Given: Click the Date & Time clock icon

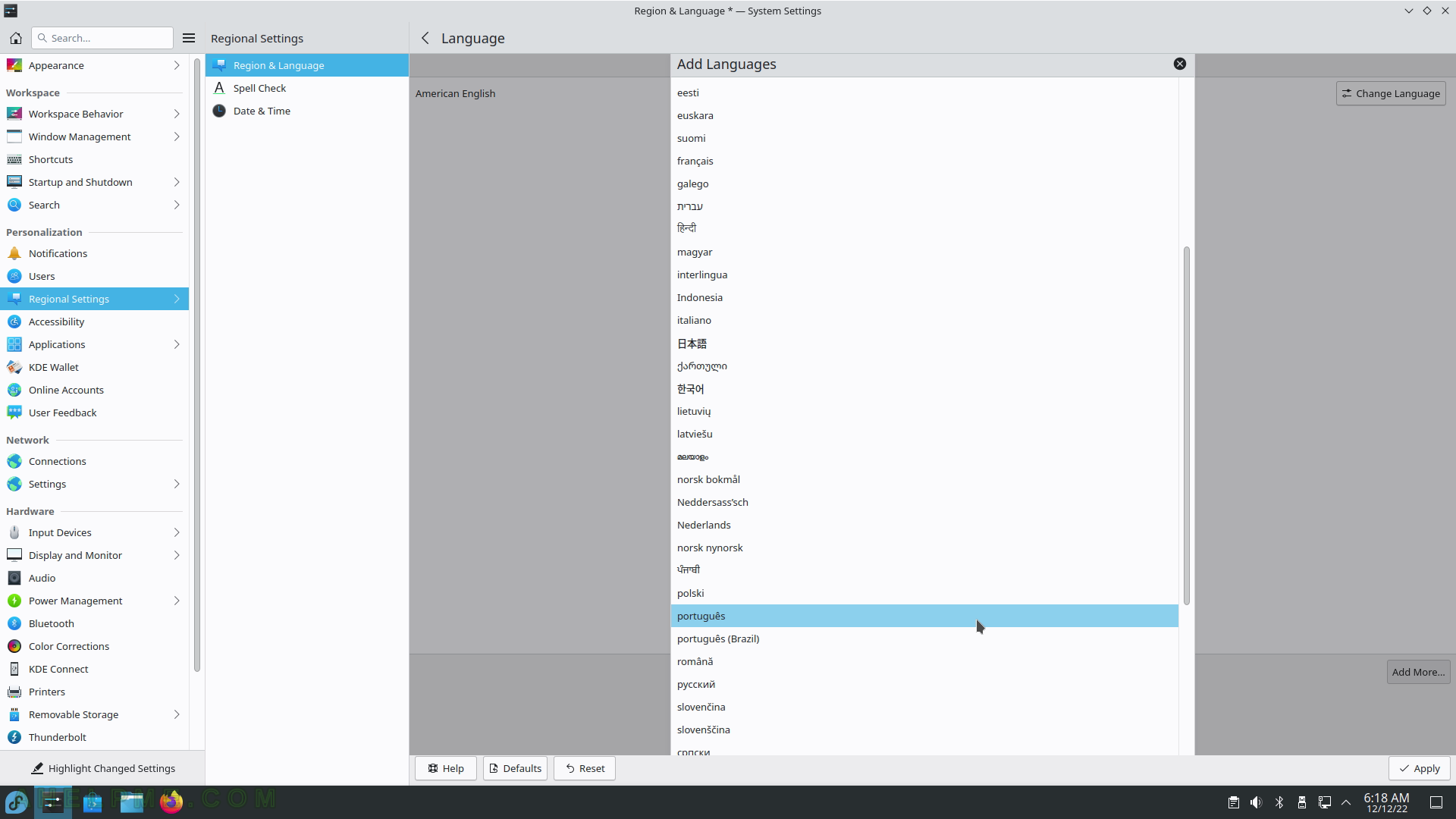Looking at the screenshot, I should pos(219,111).
